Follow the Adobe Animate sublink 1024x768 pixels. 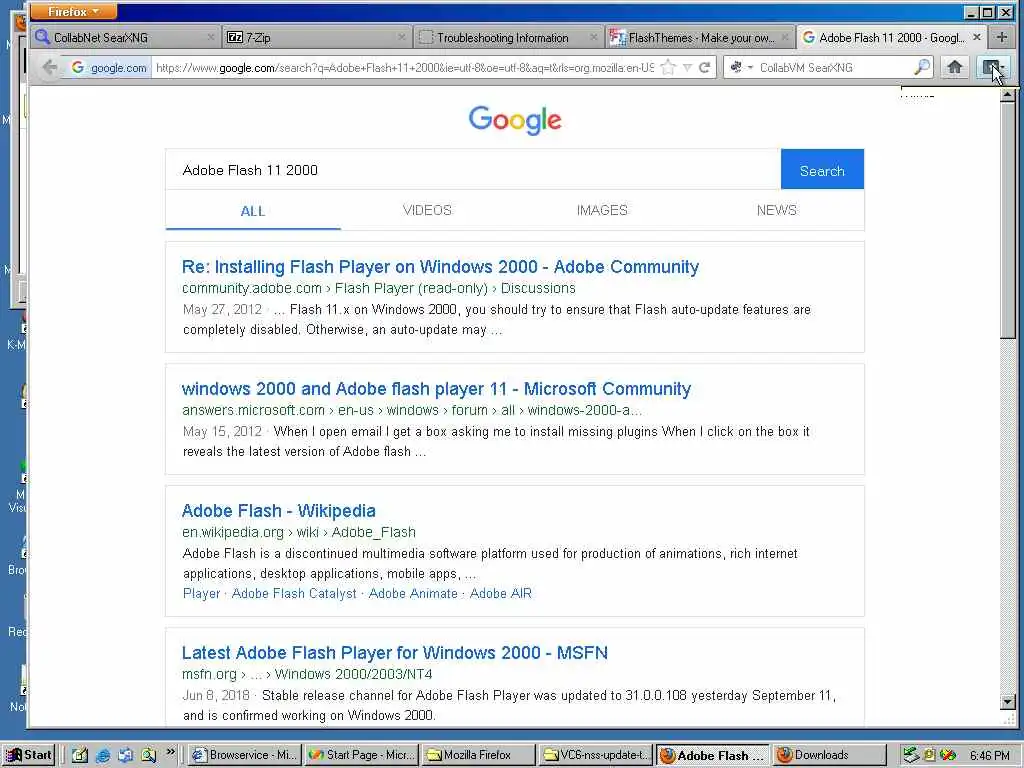pyautogui.click(x=413, y=593)
